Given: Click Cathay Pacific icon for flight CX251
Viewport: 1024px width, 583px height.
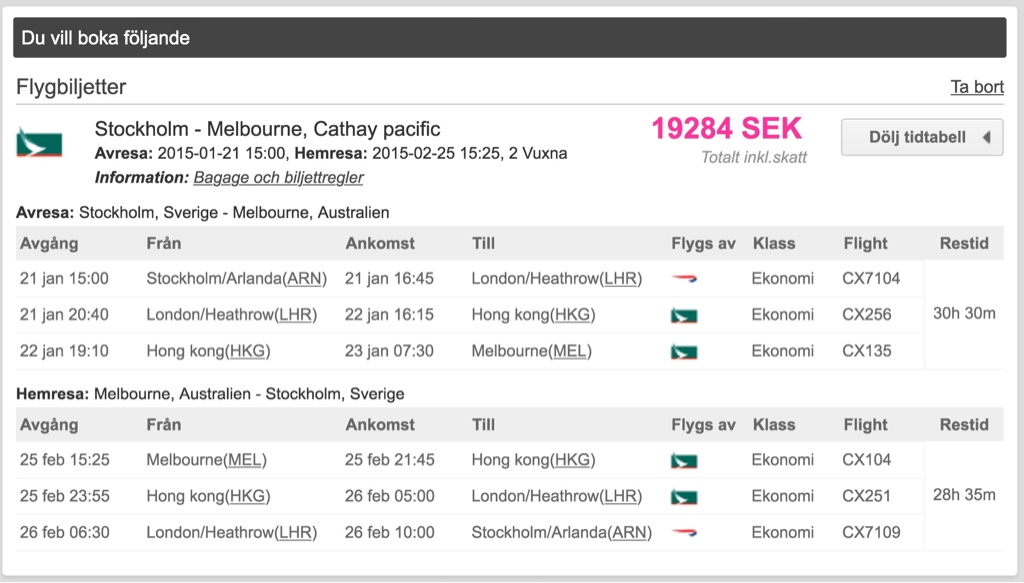Looking at the screenshot, I should [x=685, y=497].
